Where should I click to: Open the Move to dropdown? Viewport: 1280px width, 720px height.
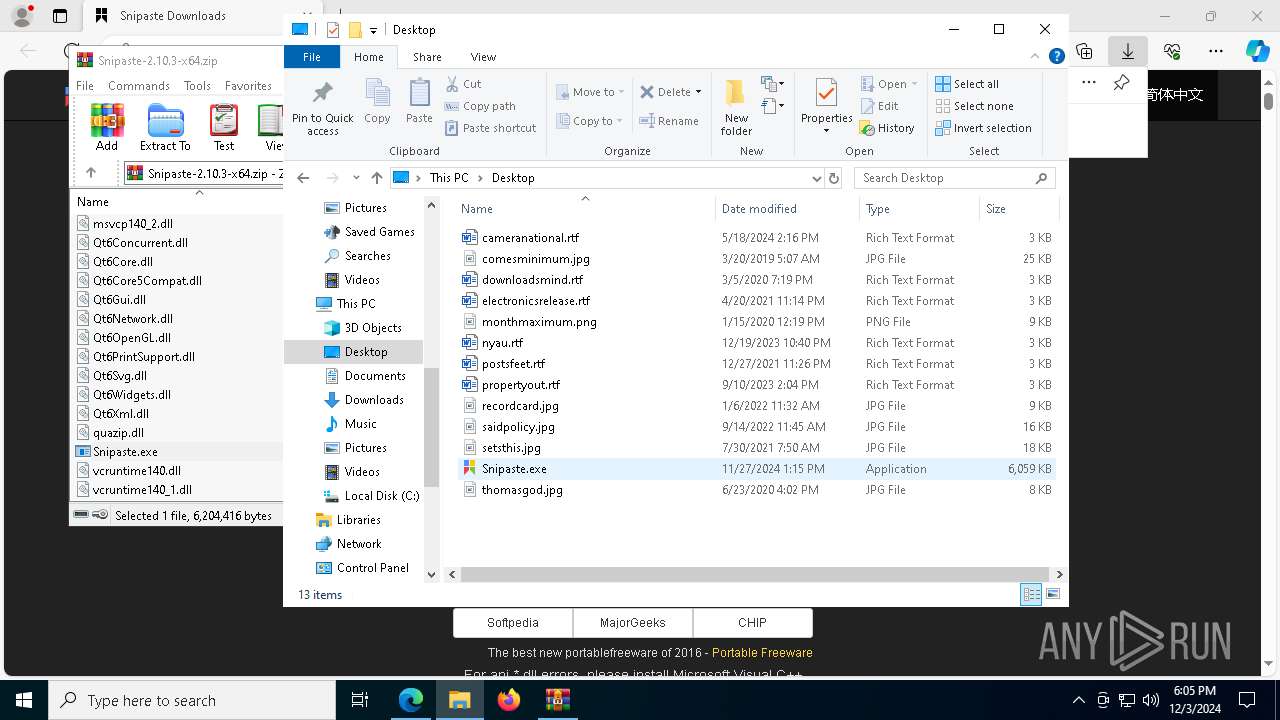click(590, 92)
